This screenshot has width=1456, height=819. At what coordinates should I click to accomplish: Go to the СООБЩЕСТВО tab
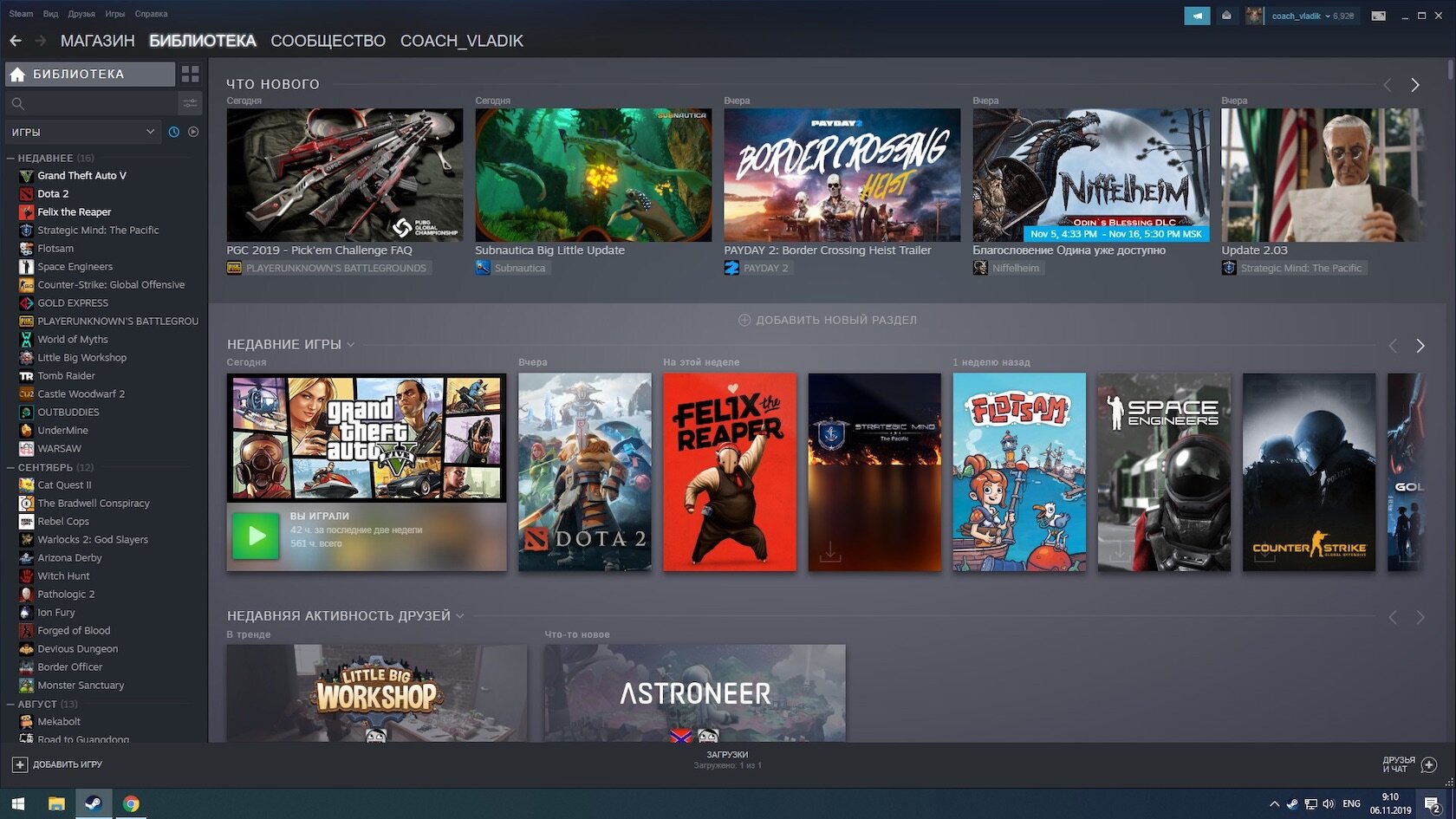[x=328, y=41]
